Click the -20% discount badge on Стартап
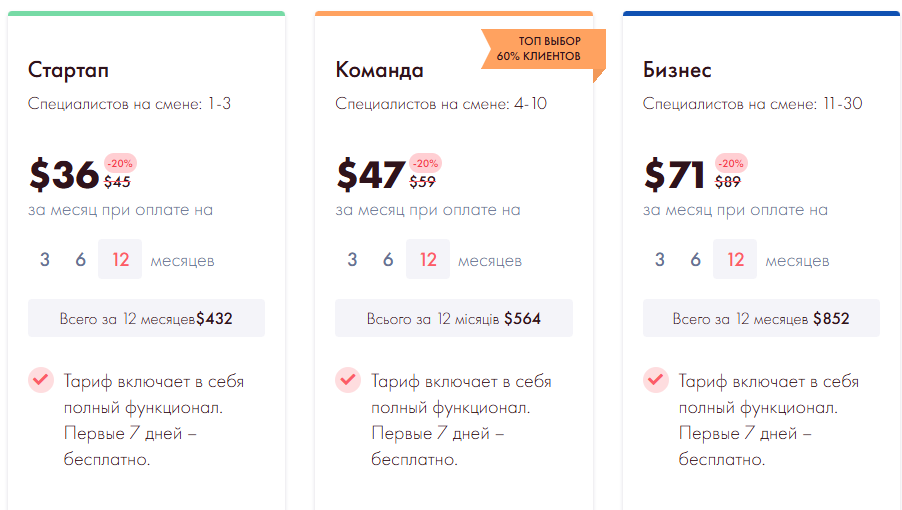 (x=120, y=163)
